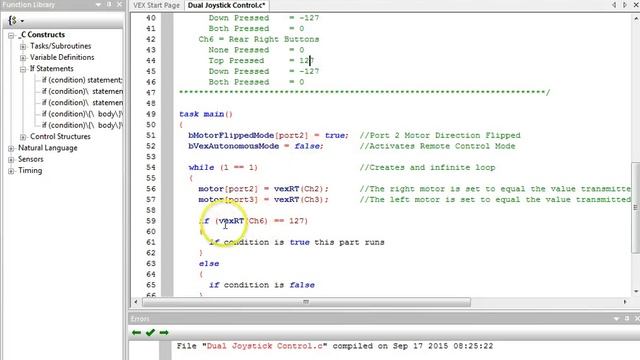The height and width of the screenshot is (360, 640).
Task: Switch to the VEX Start Page tab
Action: [x=156, y=5]
